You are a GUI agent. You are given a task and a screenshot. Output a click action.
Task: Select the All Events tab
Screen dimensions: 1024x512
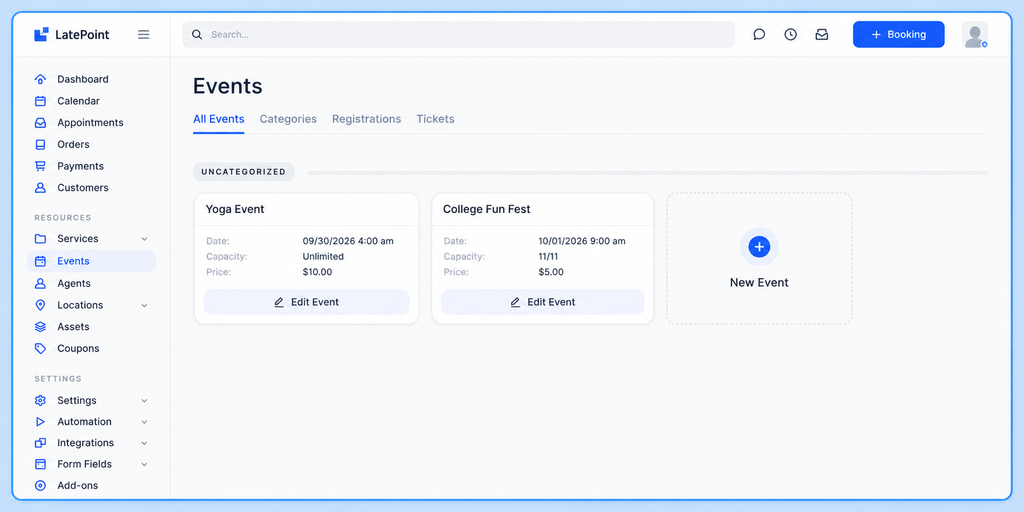tap(219, 119)
